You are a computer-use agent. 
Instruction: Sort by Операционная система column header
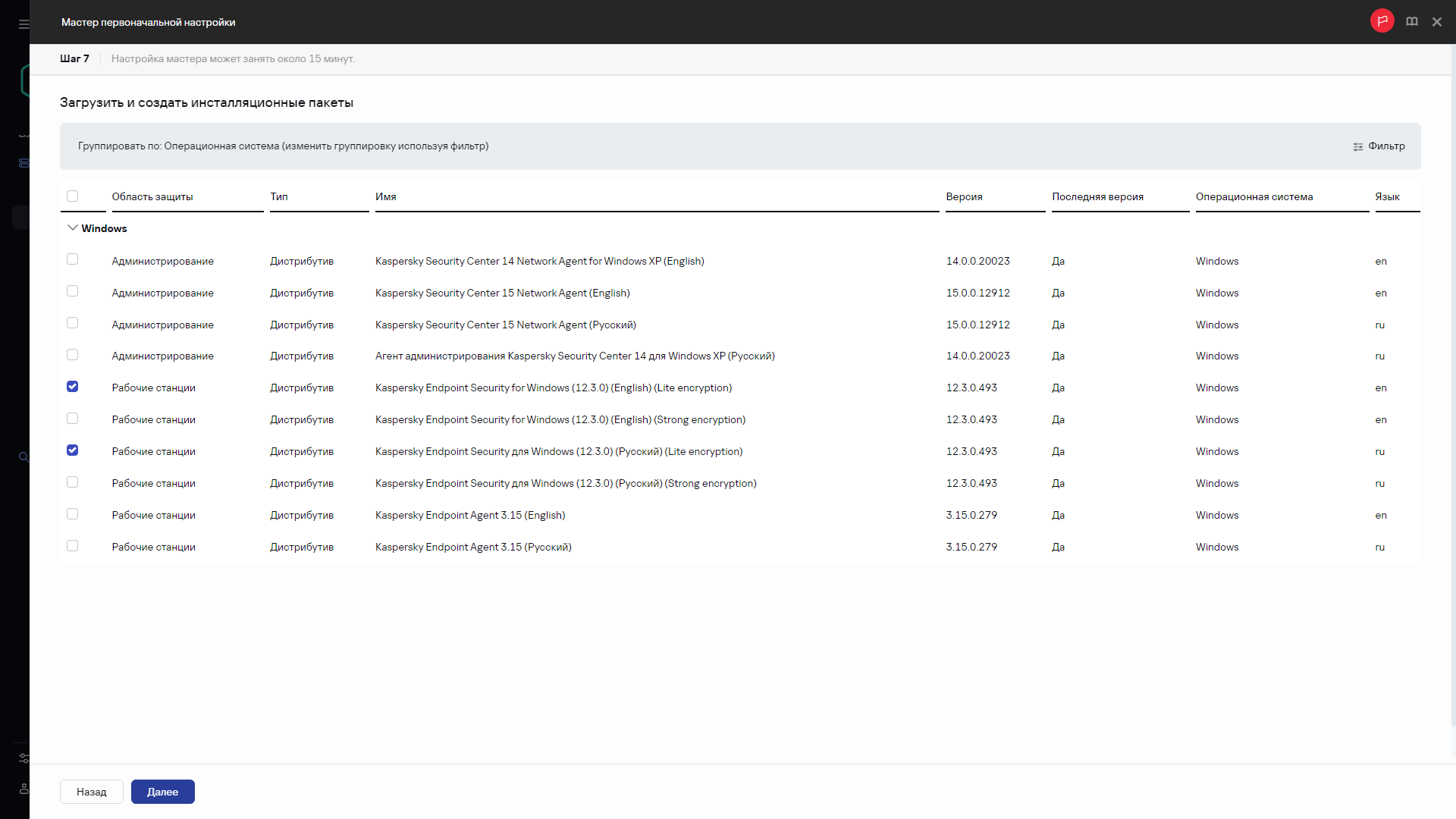point(1254,196)
